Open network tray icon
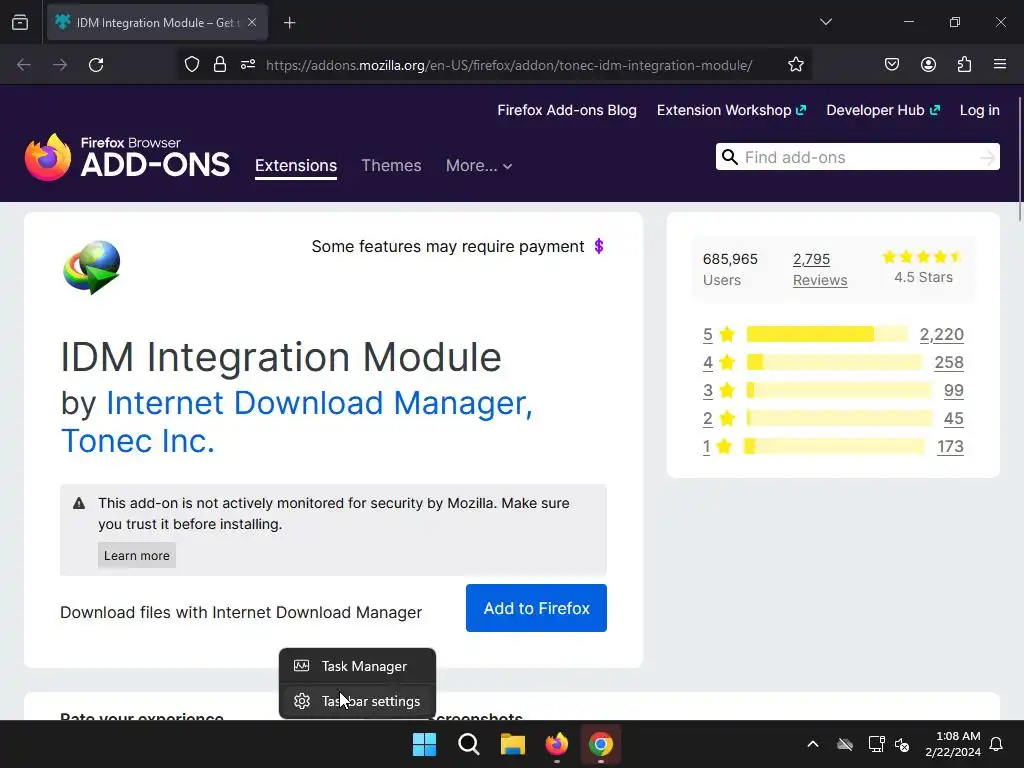The image size is (1024, 768). click(876, 744)
